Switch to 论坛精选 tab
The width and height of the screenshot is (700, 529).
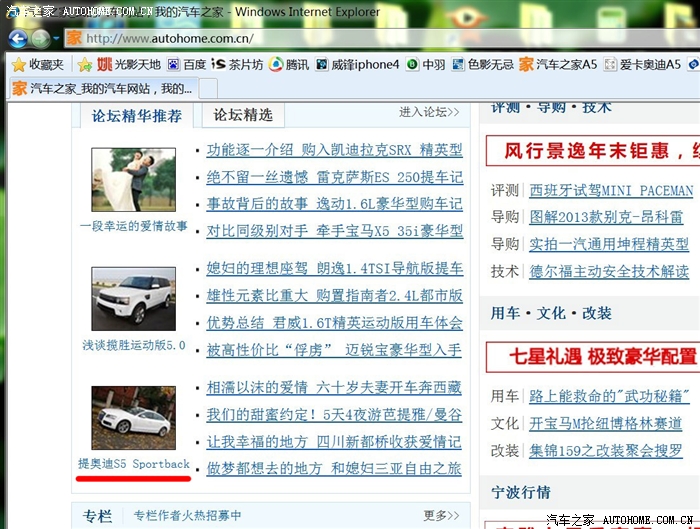[x=243, y=115]
